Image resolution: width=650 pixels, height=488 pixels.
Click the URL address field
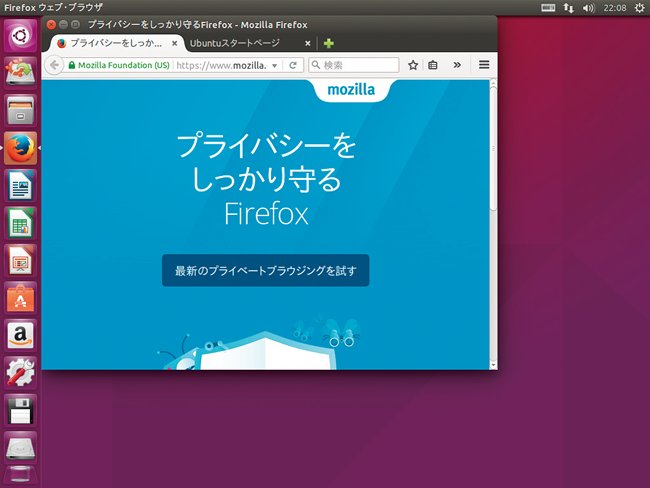coord(221,65)
